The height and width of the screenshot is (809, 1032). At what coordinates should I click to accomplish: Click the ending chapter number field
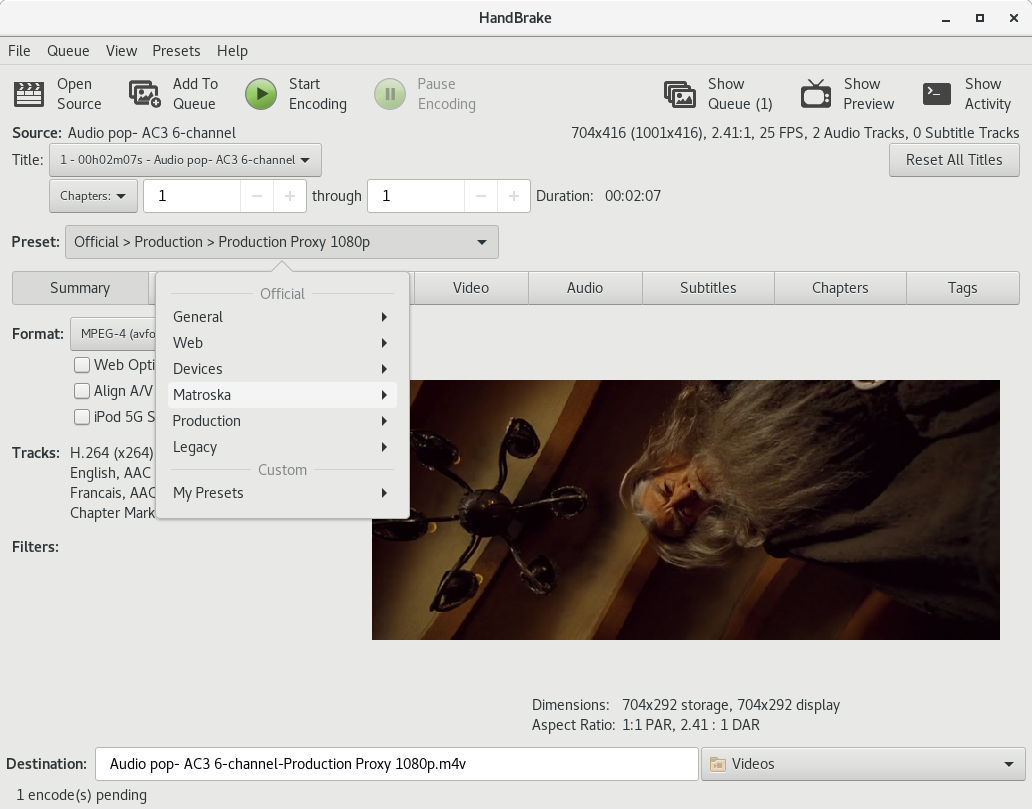(x=416, y=196)
